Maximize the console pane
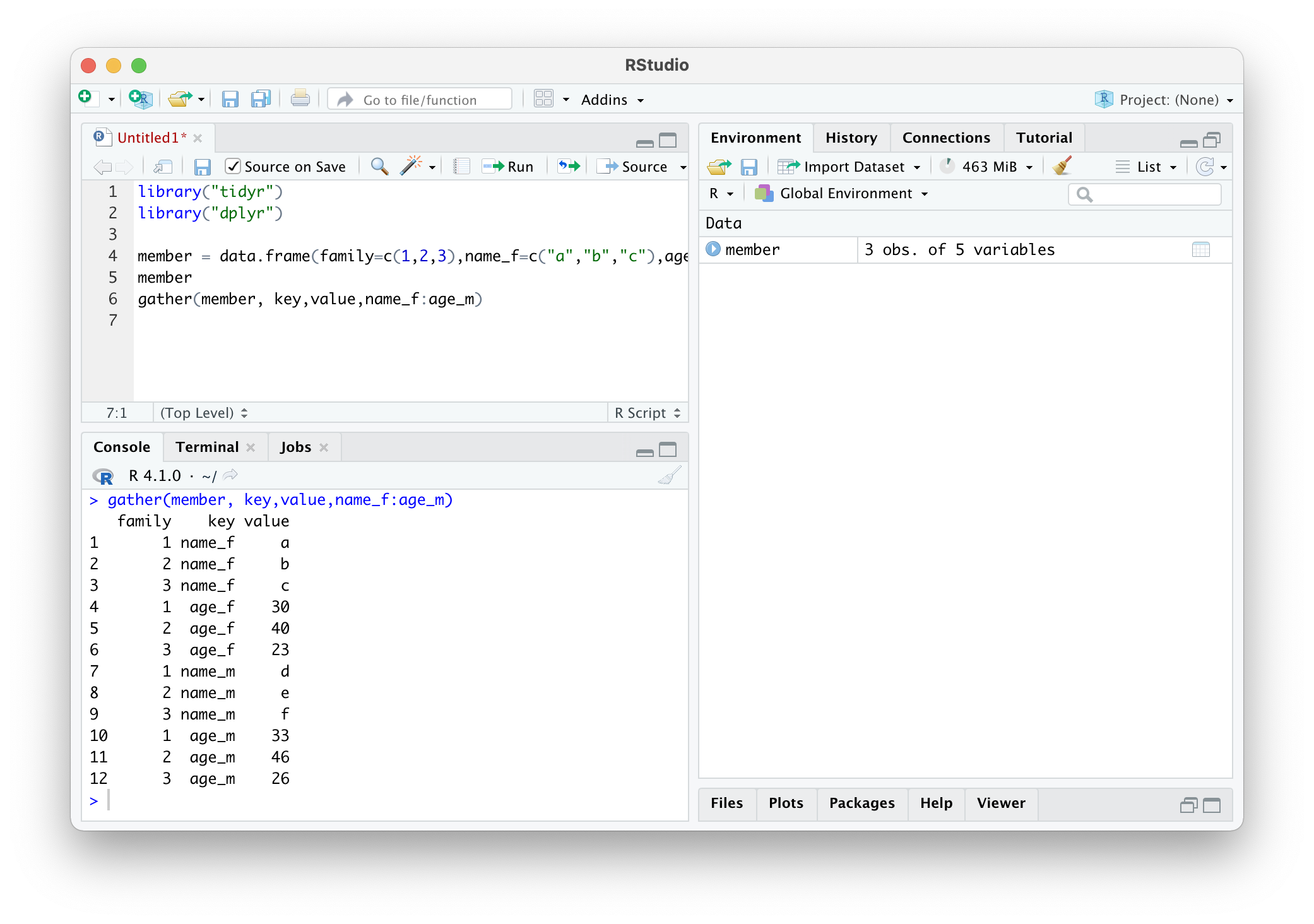This screenshot has height=924, width=1314. pyautogui.click(x=668, y=449)
